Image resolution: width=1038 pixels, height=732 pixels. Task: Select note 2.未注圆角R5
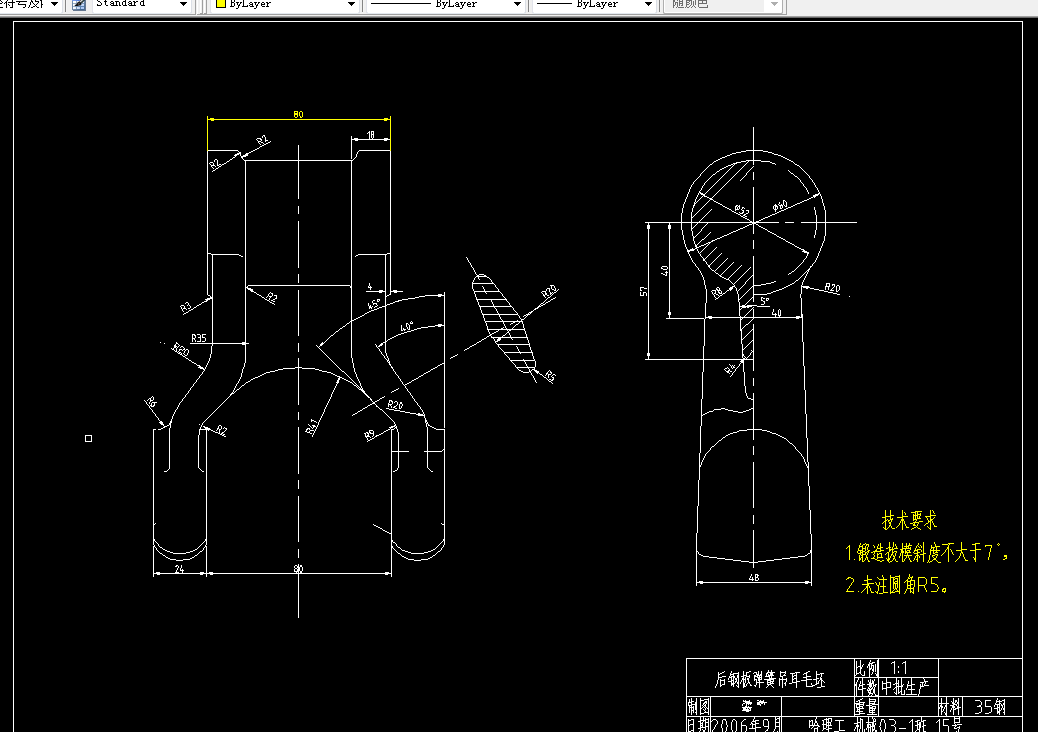[896, 584]
